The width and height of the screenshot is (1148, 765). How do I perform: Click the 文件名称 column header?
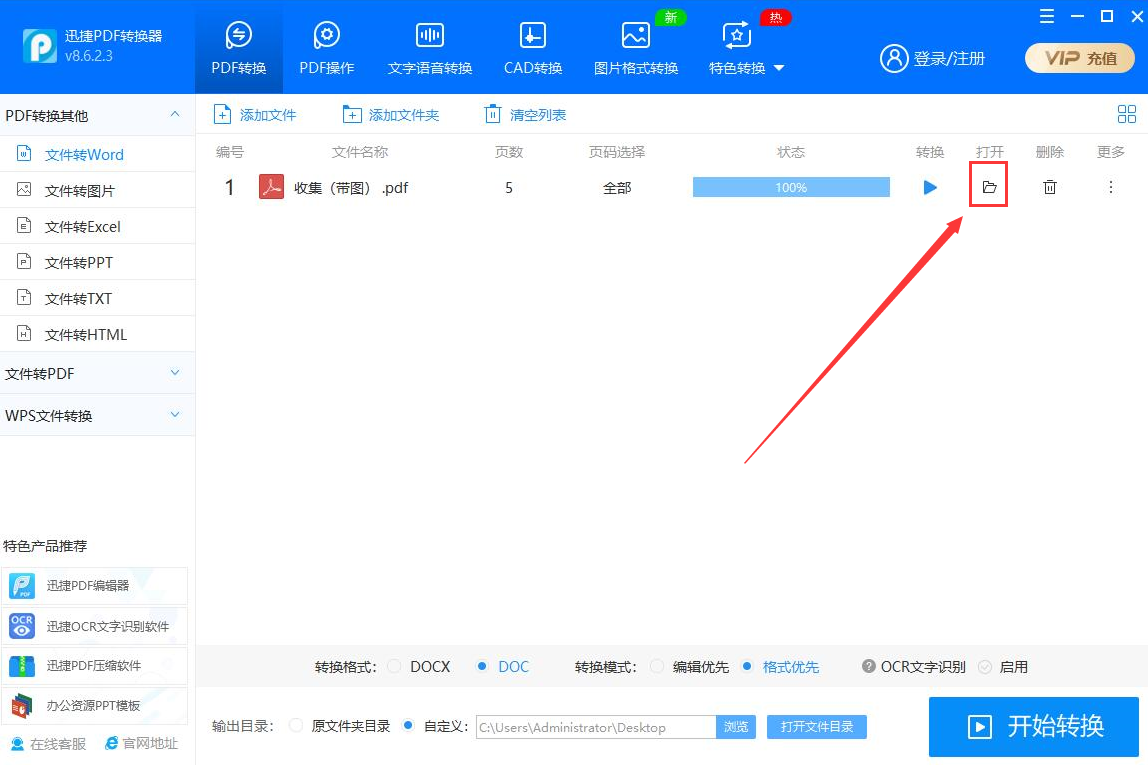(x=359, y=152)
